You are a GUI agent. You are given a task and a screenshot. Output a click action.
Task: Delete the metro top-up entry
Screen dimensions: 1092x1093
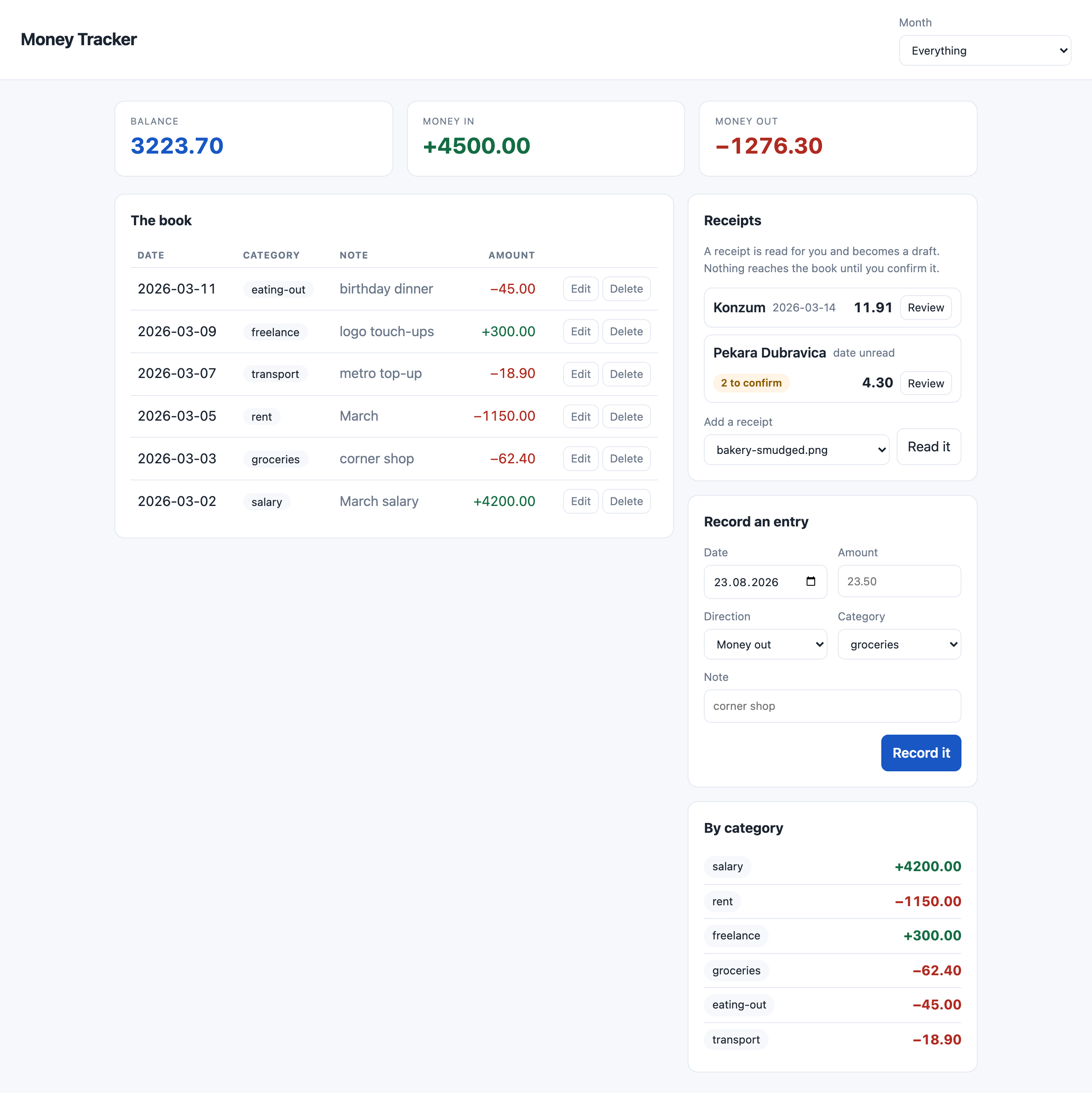(x=626, y=374)
